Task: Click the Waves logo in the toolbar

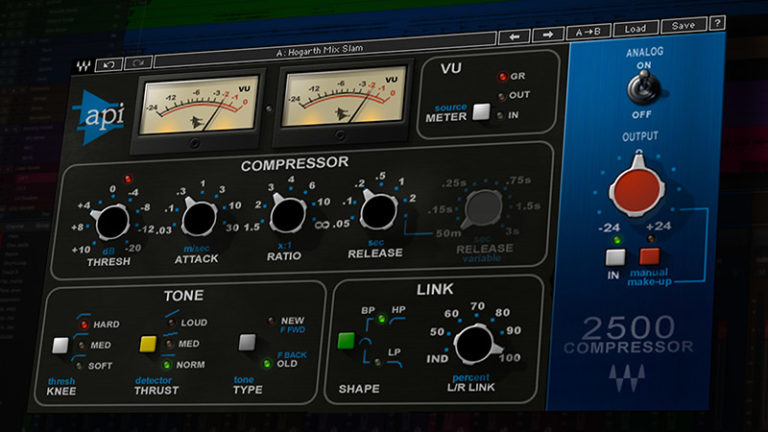Action: [x=84, y=67]
